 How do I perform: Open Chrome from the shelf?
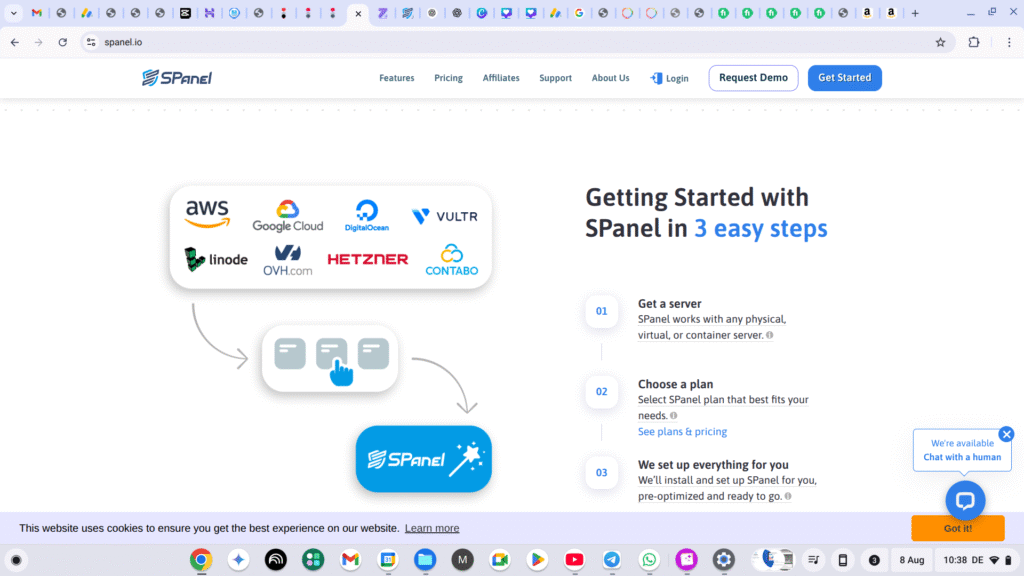[x=201, y=560]
